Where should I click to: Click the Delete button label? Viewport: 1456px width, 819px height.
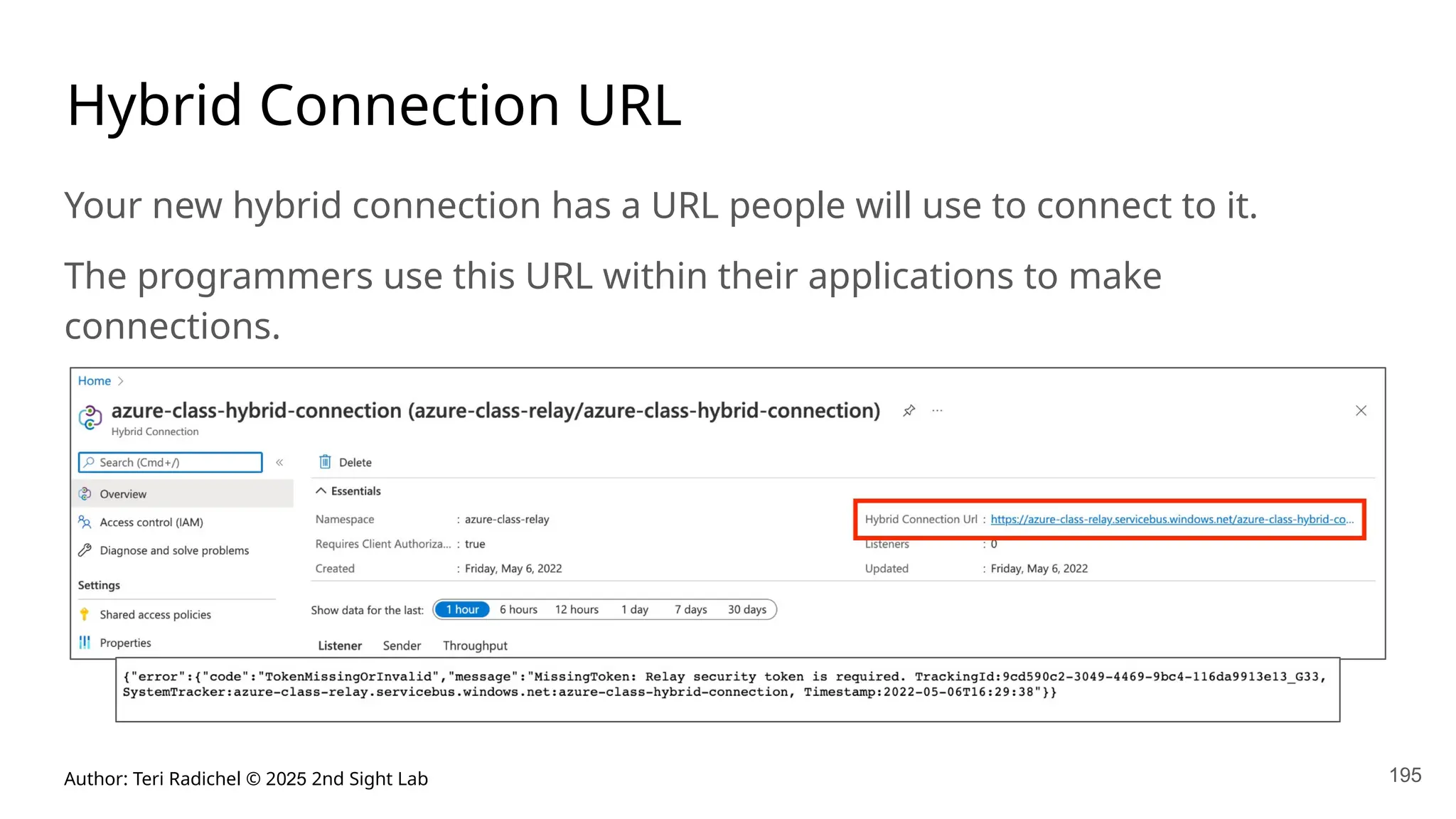[x=355, y=463]
